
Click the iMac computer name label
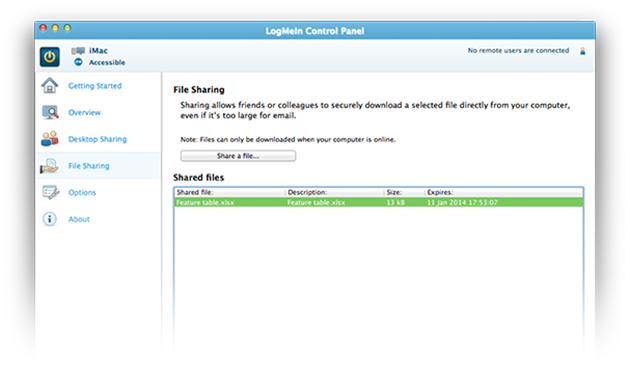(x=98, y=51)
